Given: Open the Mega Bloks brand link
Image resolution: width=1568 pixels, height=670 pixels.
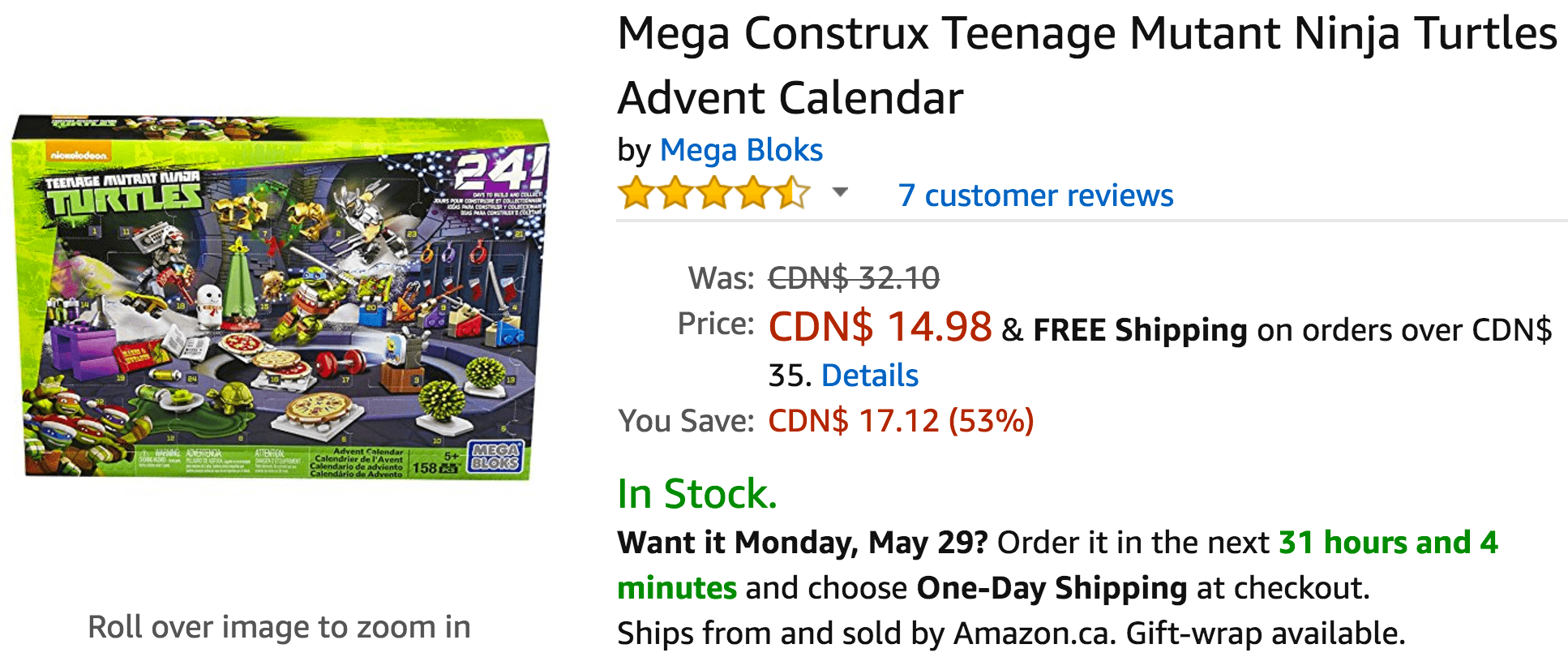Looking at the screenshot, I should pos(741,150).
